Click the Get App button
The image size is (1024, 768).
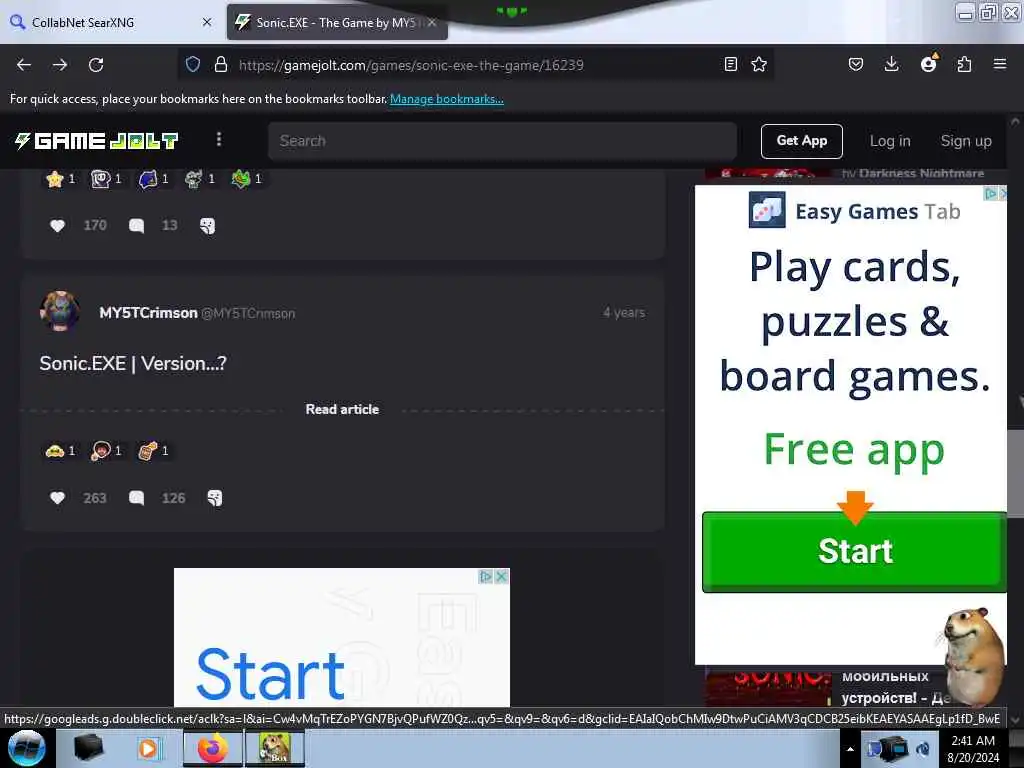point(801,140)
